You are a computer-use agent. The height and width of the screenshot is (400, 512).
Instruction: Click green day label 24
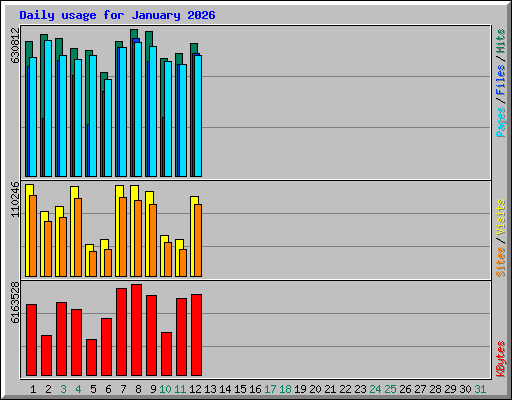[x=375, y=389]
